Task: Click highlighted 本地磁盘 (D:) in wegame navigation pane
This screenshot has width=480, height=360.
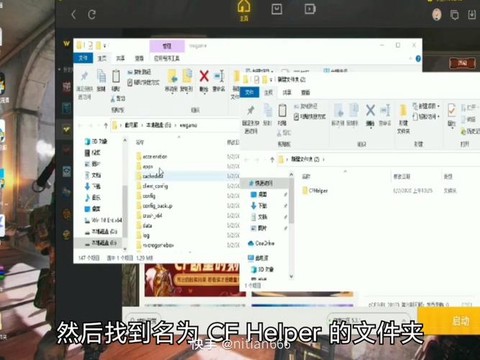Action: click(x=100, y=243)
